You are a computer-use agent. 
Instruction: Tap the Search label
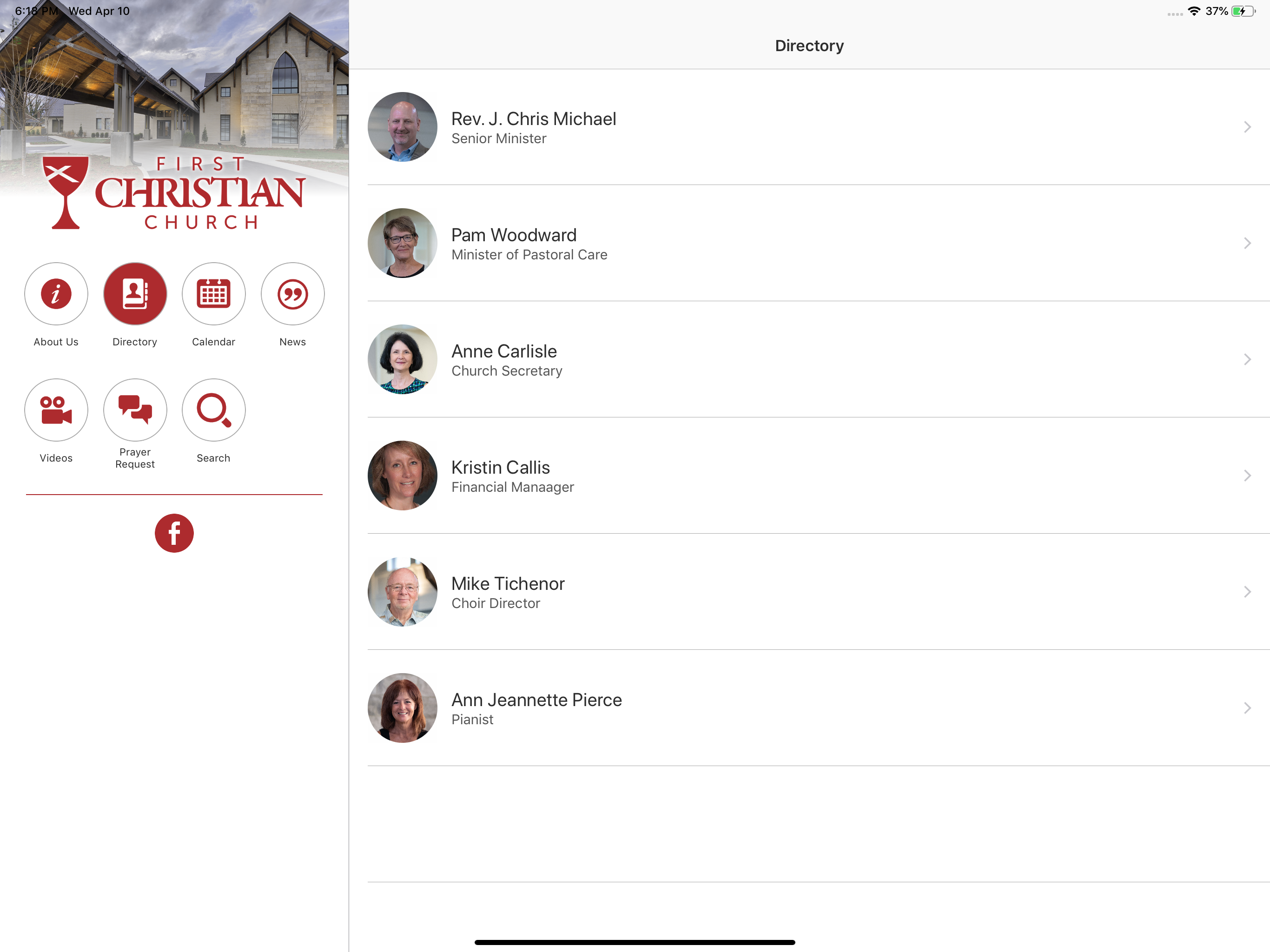213,458
